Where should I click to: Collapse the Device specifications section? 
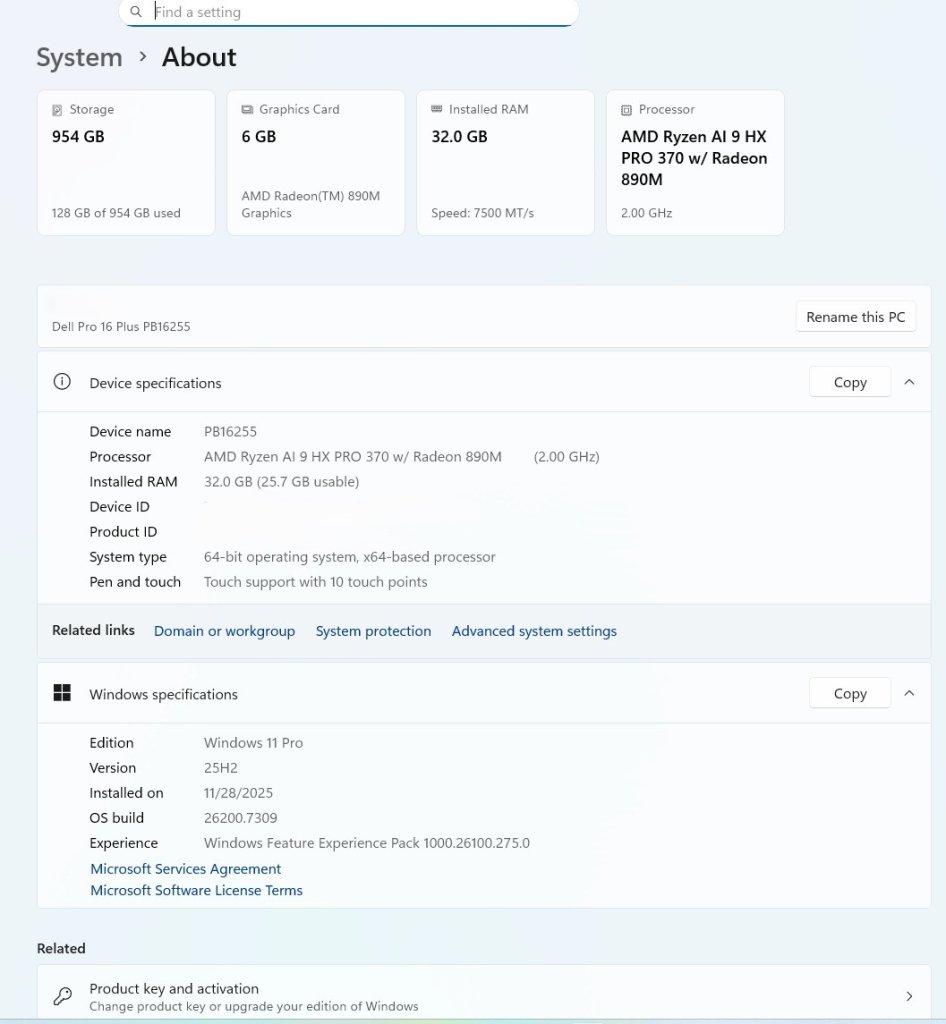click(x=909, y=382)
